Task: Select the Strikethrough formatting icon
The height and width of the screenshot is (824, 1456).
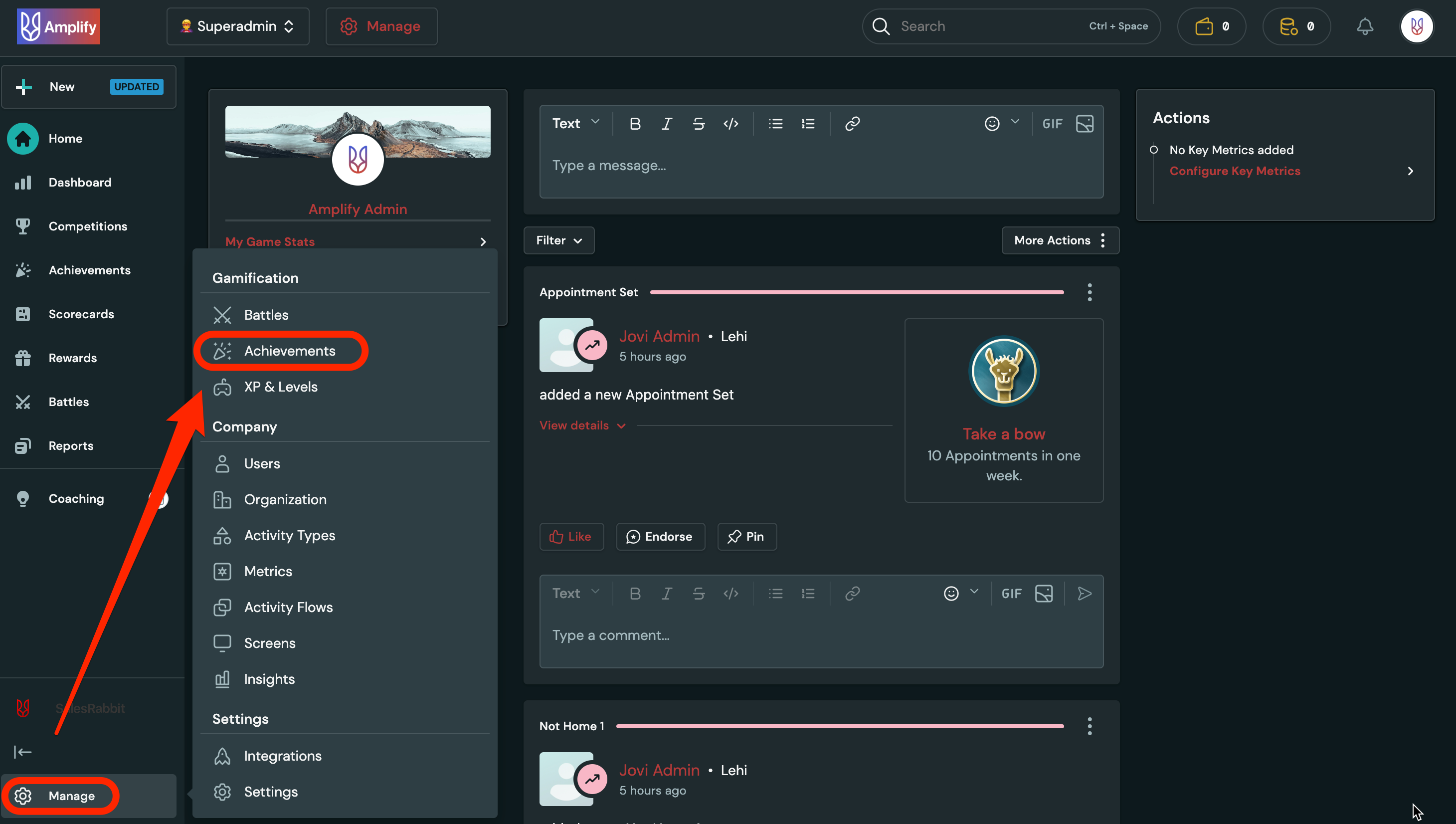Action: [x=699, y=123]
